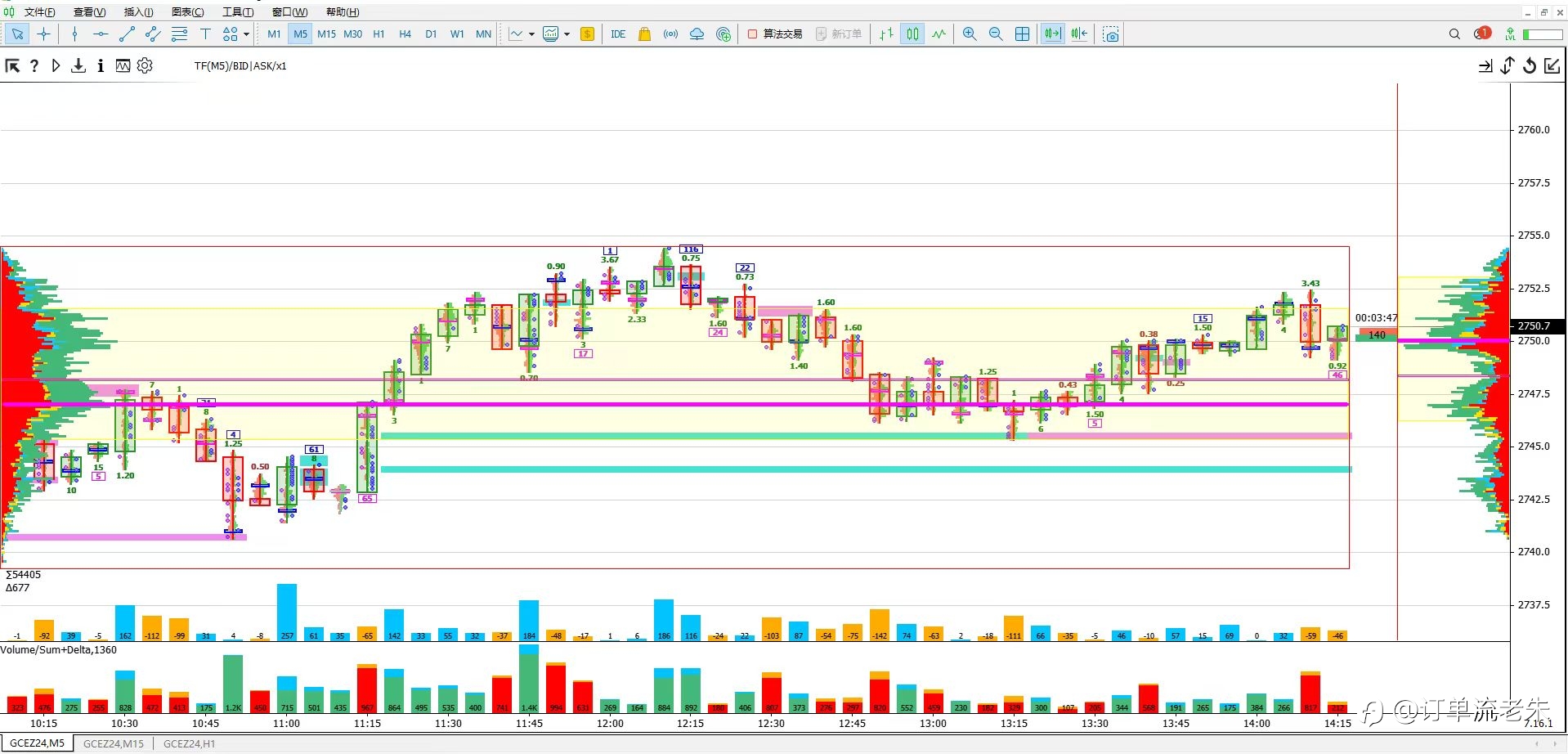This screenshot has height=754, width=1568.
Task: Open the 插入(I) menu
Action: [138, 11]
